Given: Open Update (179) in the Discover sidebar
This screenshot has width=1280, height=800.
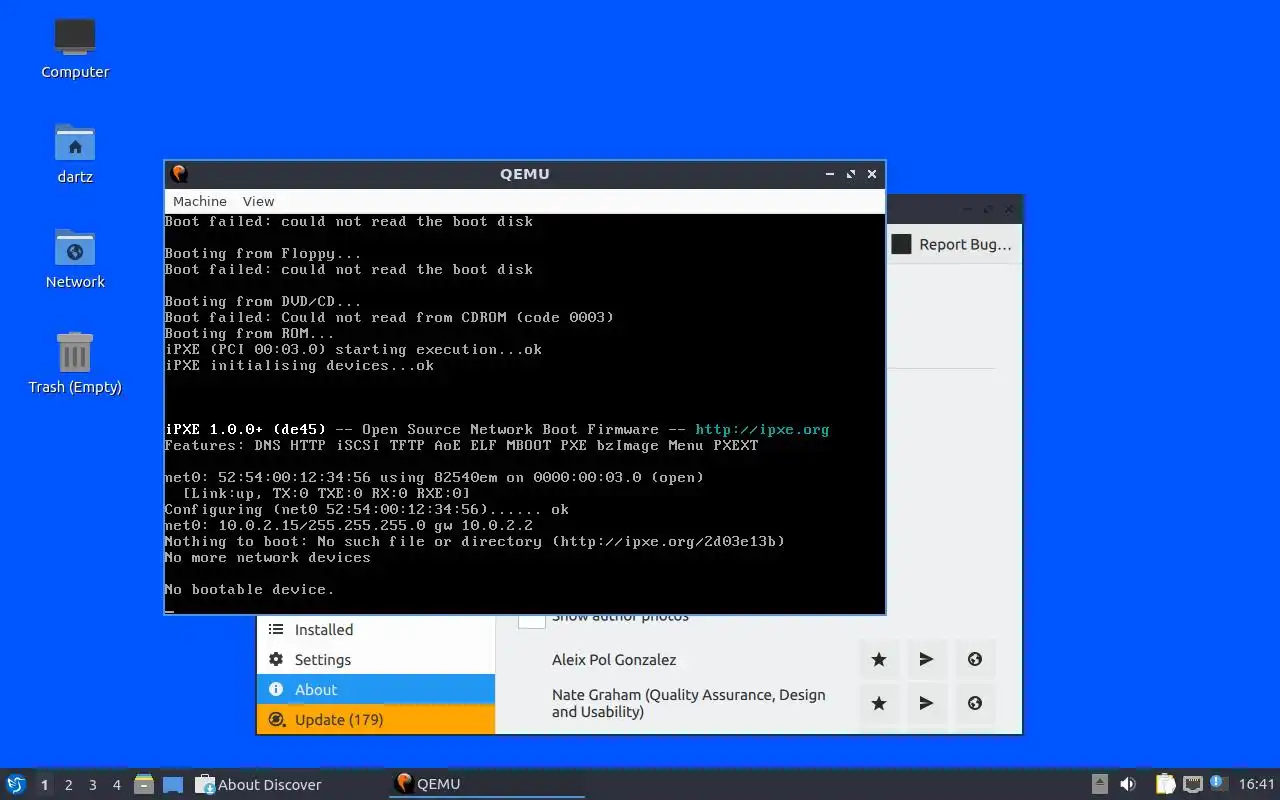Looking at the screenshot, I should coord(376,720).
